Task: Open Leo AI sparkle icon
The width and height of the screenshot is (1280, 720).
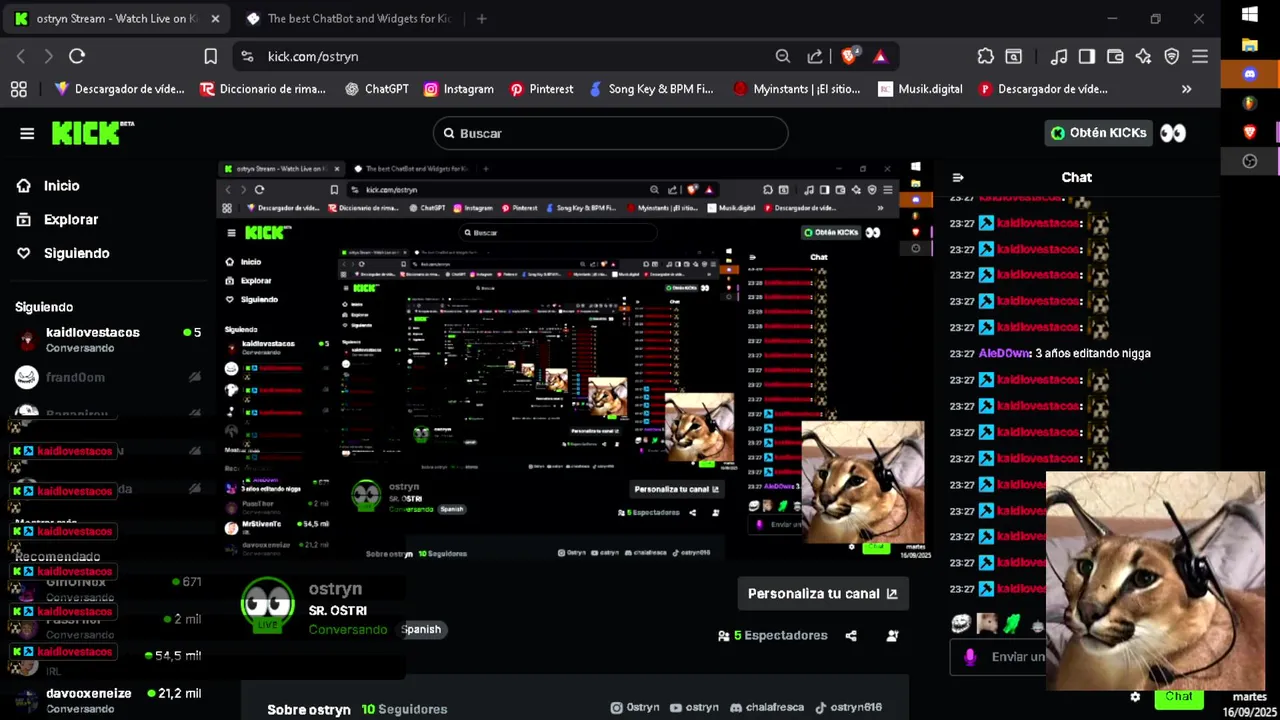Action: [1143, 57]
